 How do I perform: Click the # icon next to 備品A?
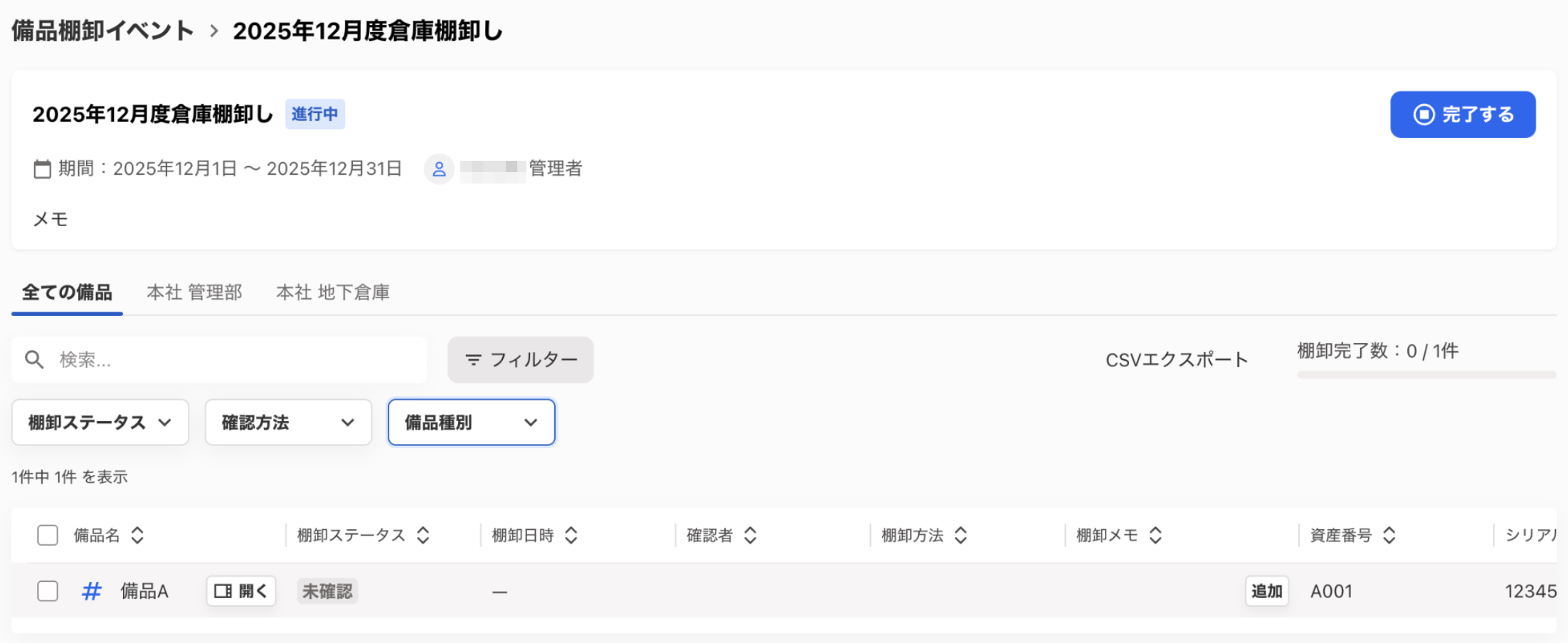tap(91, 591)
